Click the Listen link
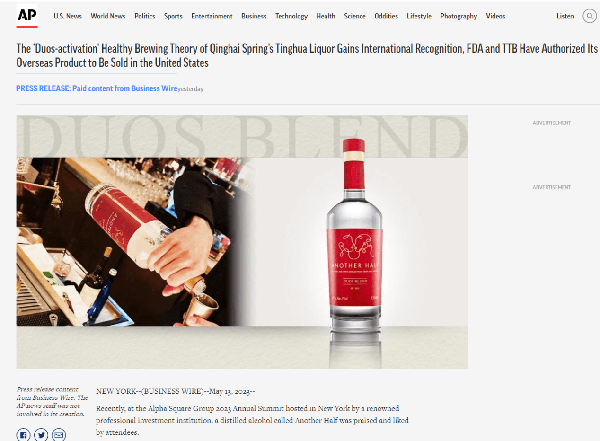 pyautogui.click(x=565, y=16)
